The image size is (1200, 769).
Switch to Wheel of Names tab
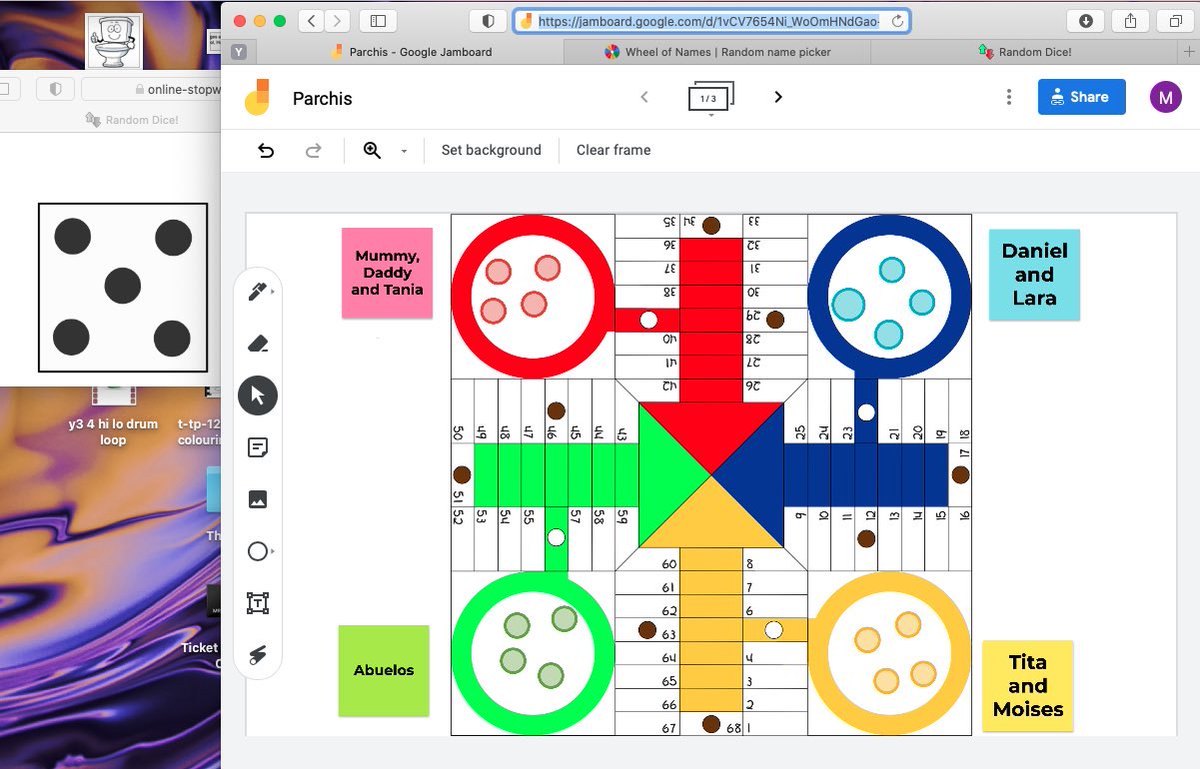(x=717, y=52)
